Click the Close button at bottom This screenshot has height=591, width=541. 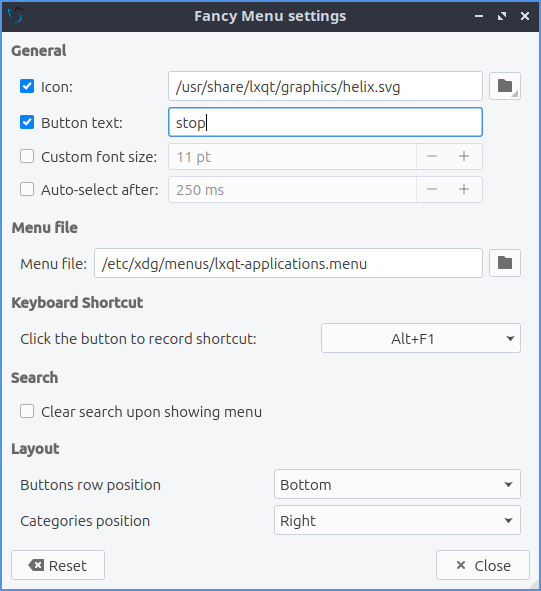[483, 565]
